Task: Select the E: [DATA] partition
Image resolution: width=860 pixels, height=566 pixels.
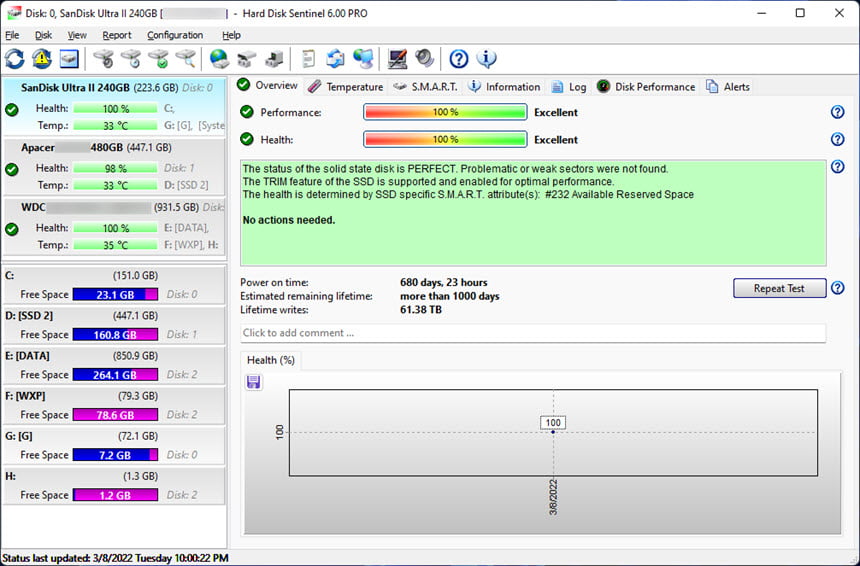Action: point(114,365)
